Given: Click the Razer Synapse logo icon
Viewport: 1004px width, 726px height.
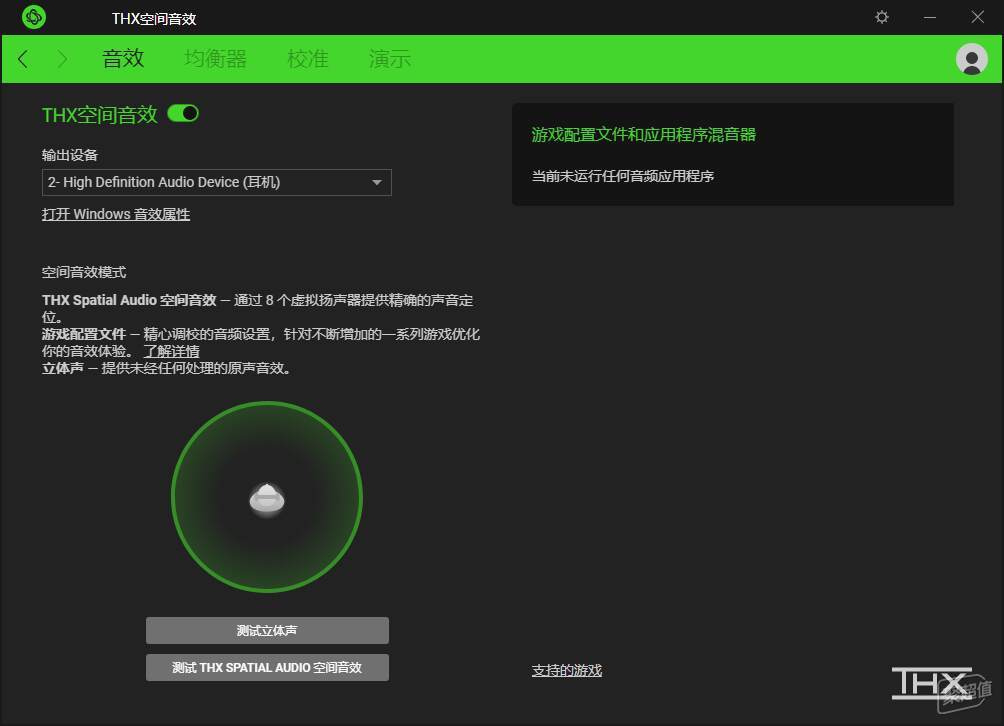Looking at the screenshot, I should point(34,17).
